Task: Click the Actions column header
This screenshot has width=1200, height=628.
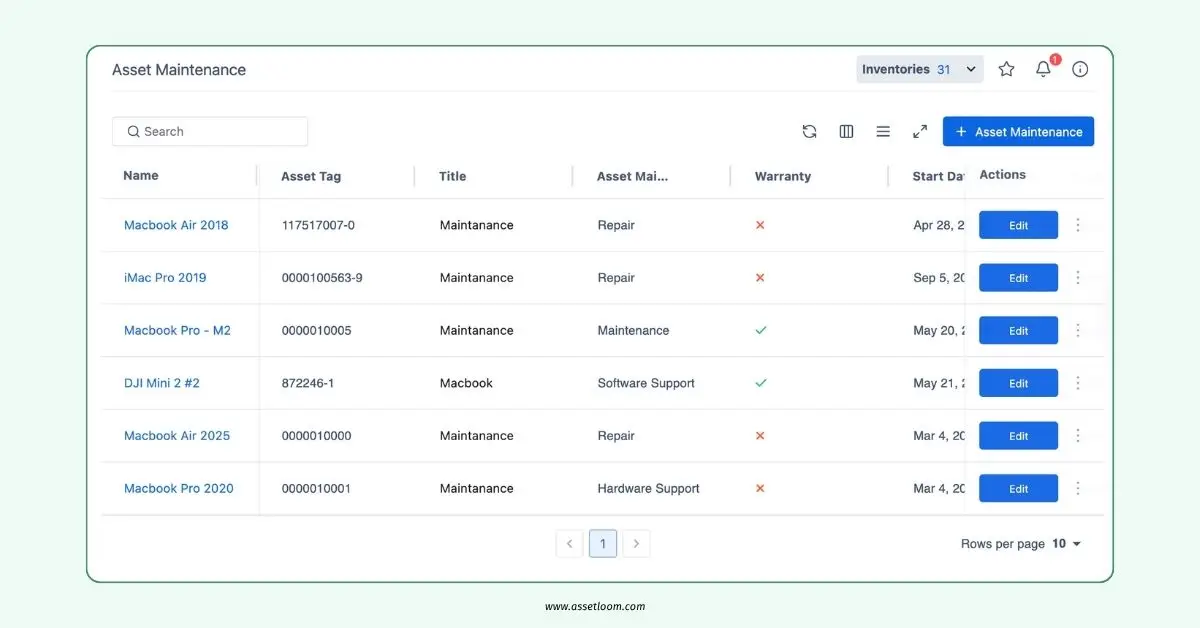Action: pos(1003,174)
